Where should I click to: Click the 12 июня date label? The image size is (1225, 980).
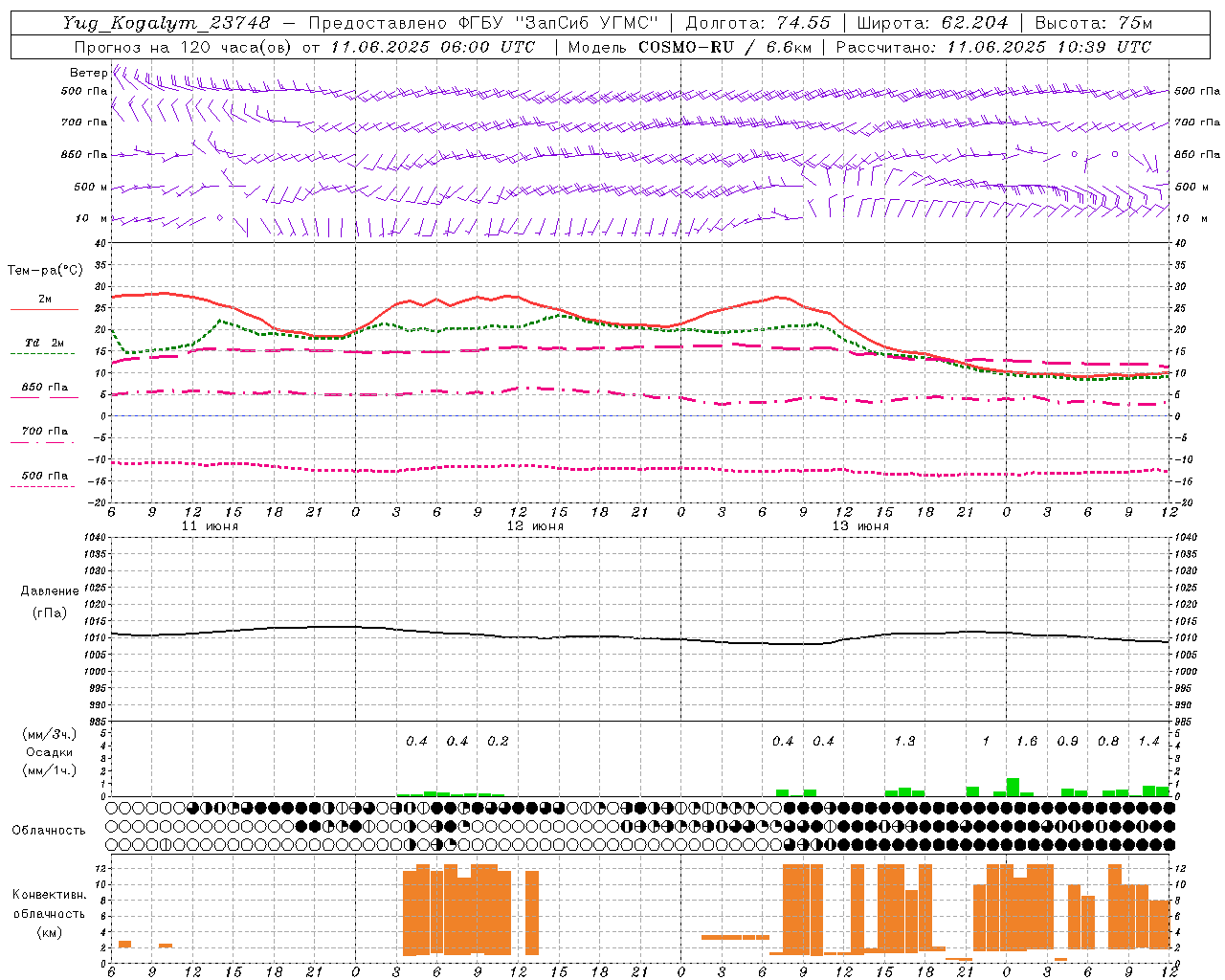535,526
